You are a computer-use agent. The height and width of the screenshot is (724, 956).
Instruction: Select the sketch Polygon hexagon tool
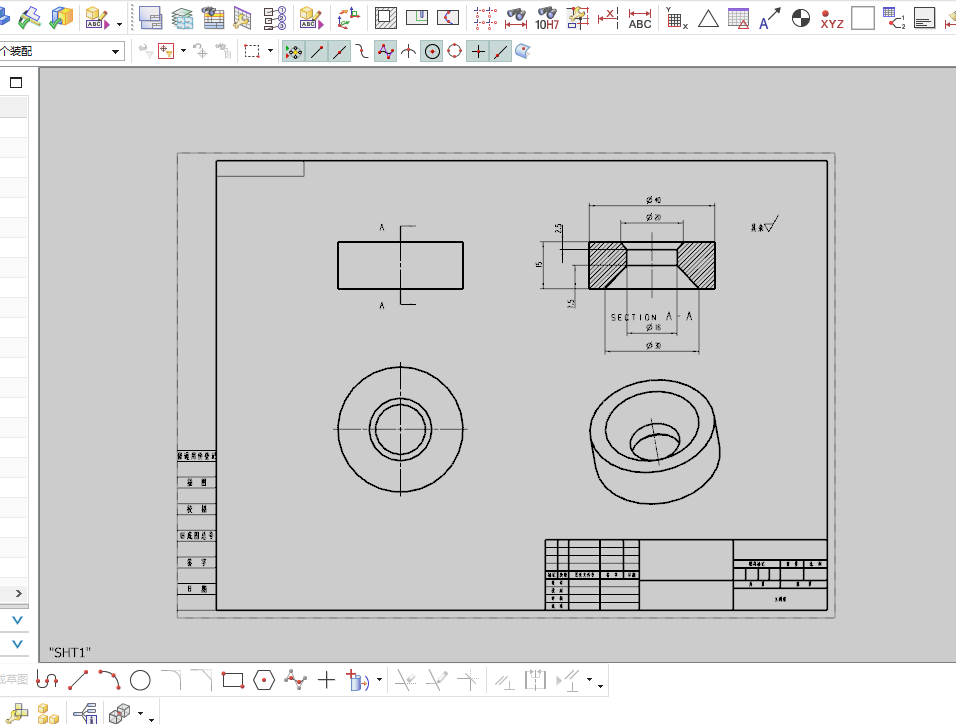point(264,680)
